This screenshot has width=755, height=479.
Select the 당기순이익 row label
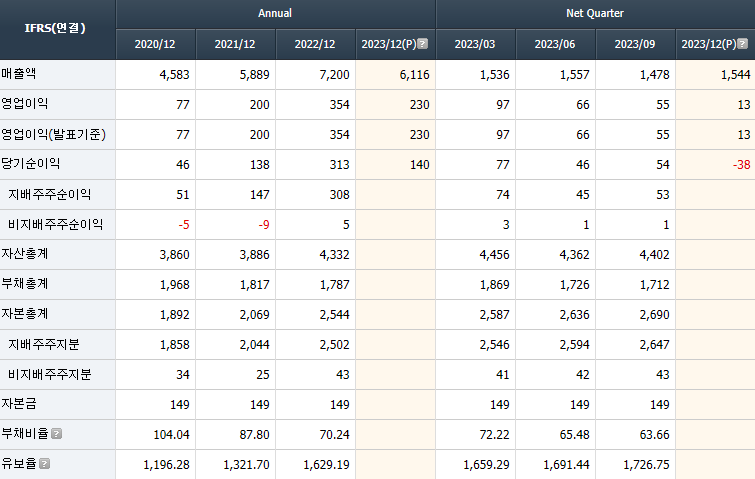[x=31, y=164]
